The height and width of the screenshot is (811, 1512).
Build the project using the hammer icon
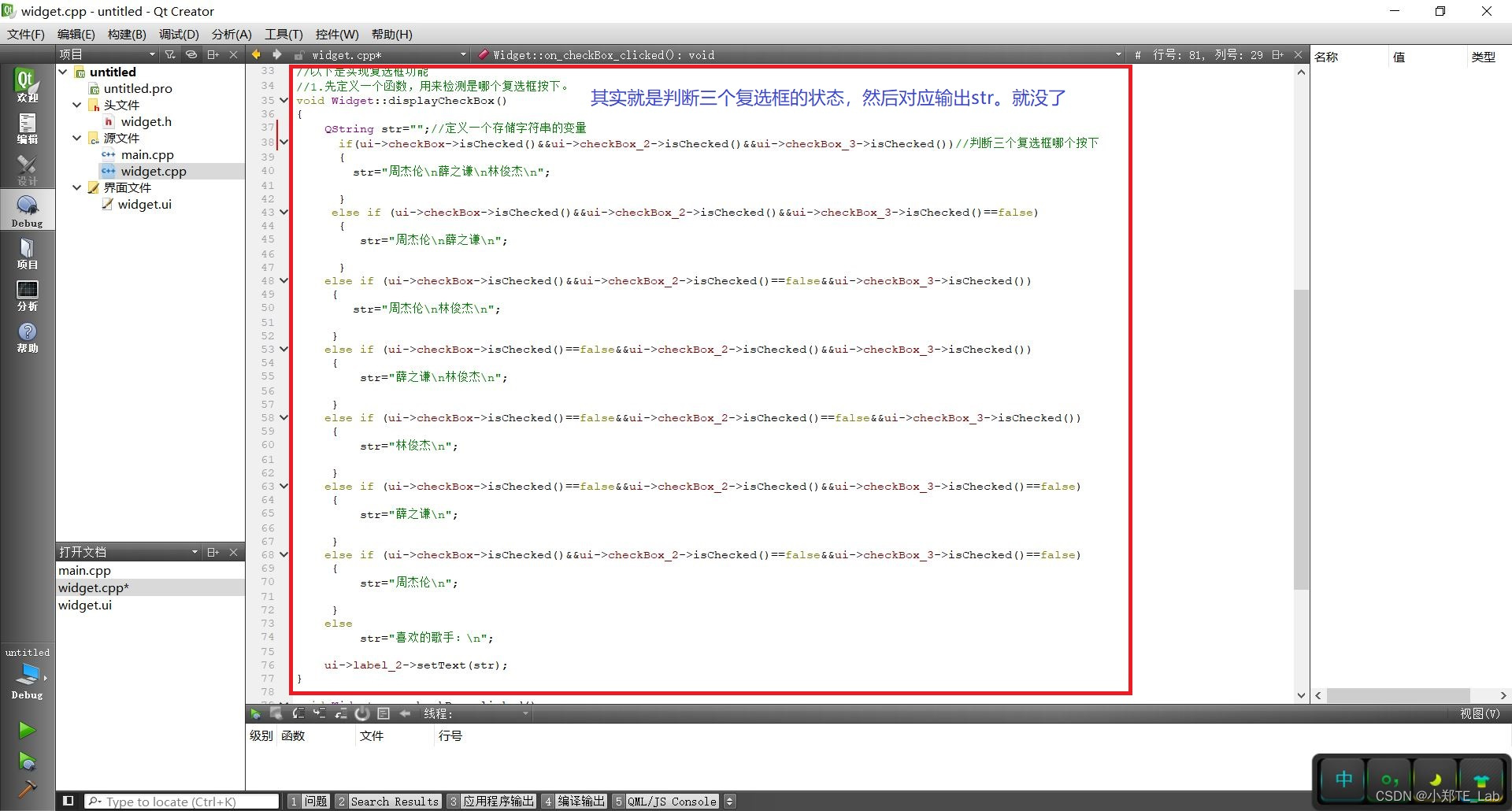27,788
